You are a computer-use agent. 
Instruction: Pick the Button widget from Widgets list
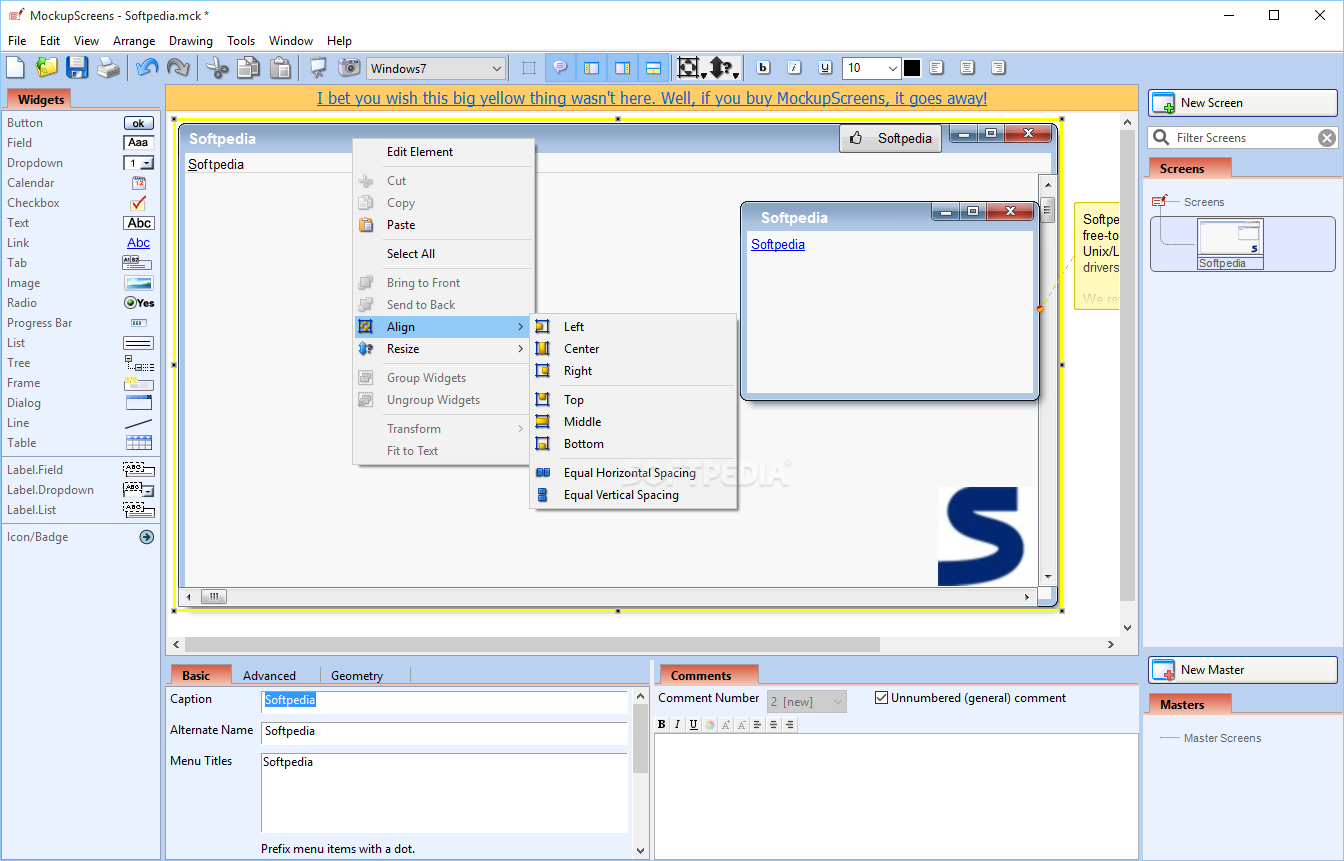[80, 123]
